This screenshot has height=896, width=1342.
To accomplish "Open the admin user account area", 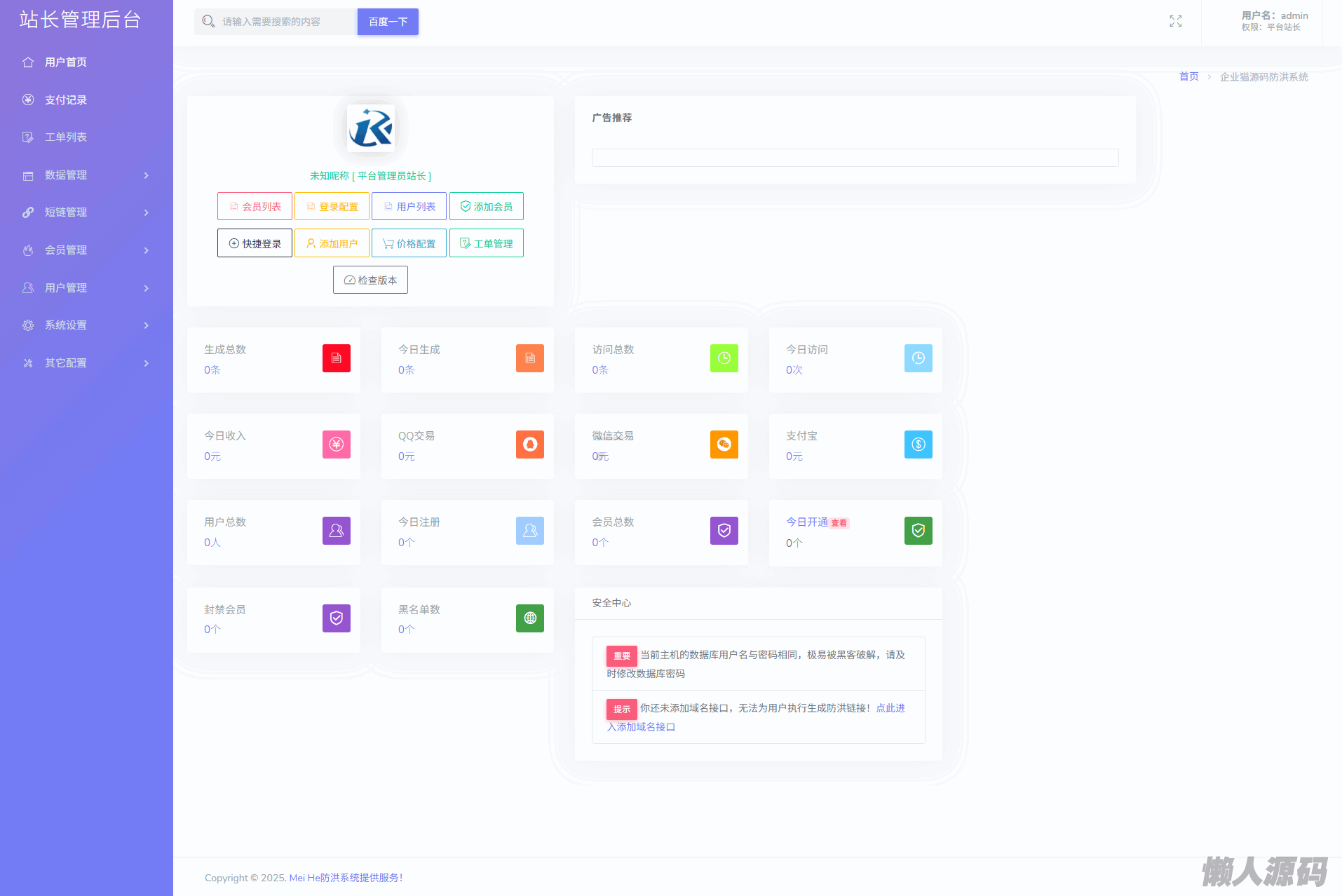I will tap(1275, 21).
